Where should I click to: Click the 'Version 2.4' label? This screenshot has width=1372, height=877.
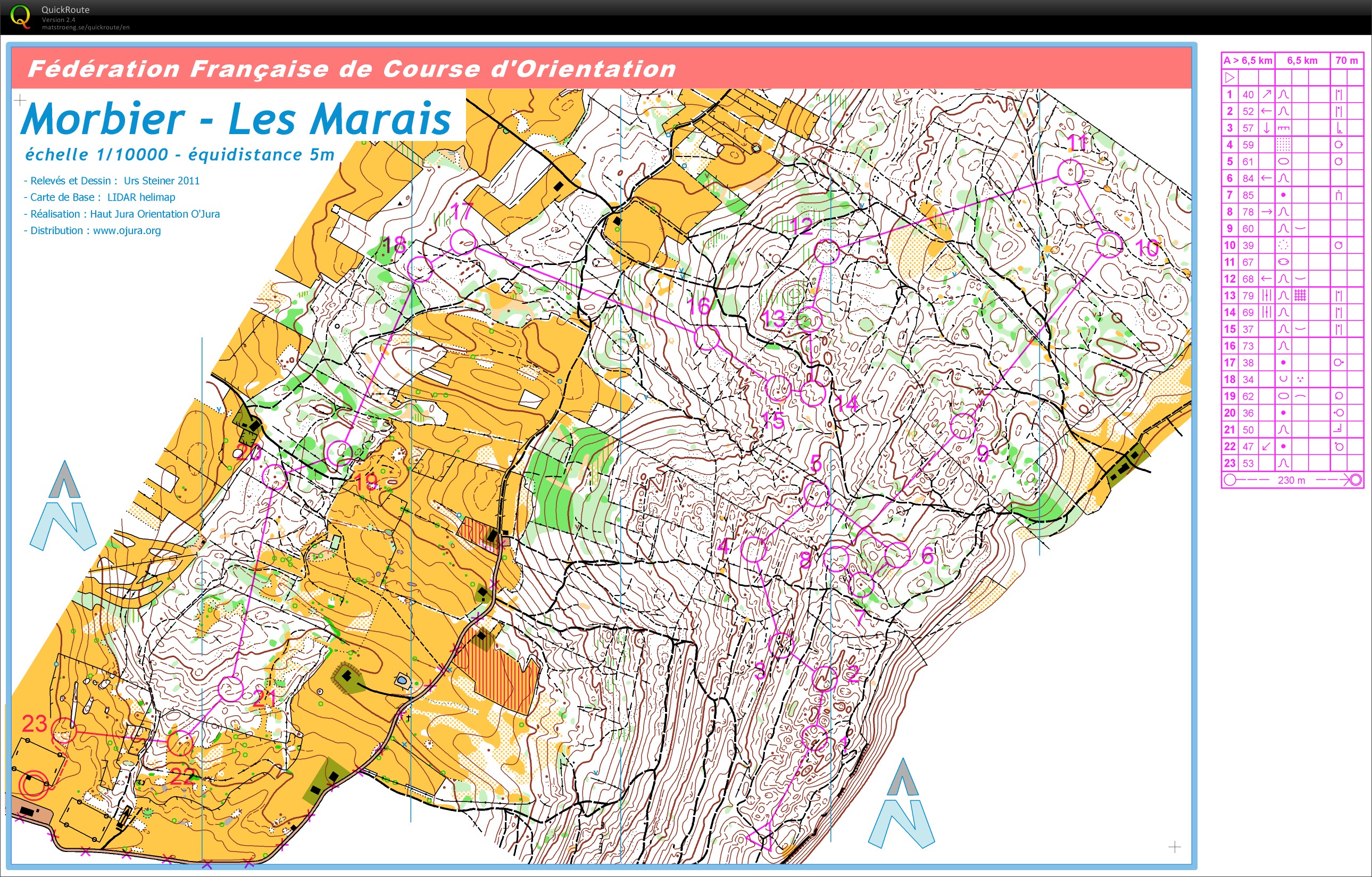click(57, 20)
